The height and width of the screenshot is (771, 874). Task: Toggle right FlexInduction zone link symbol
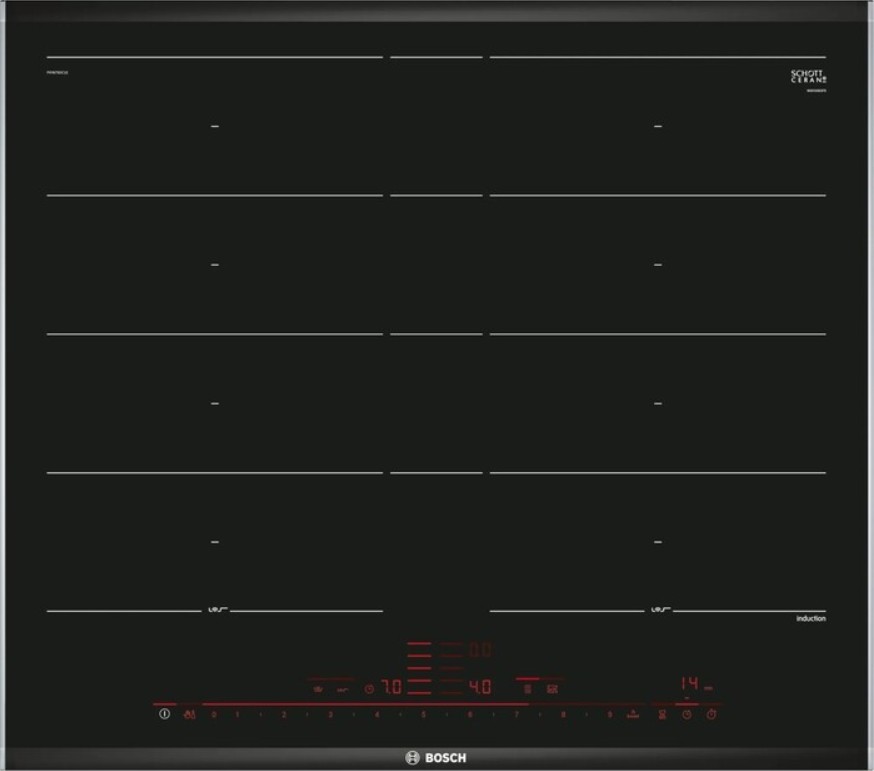tap(659, 609)
